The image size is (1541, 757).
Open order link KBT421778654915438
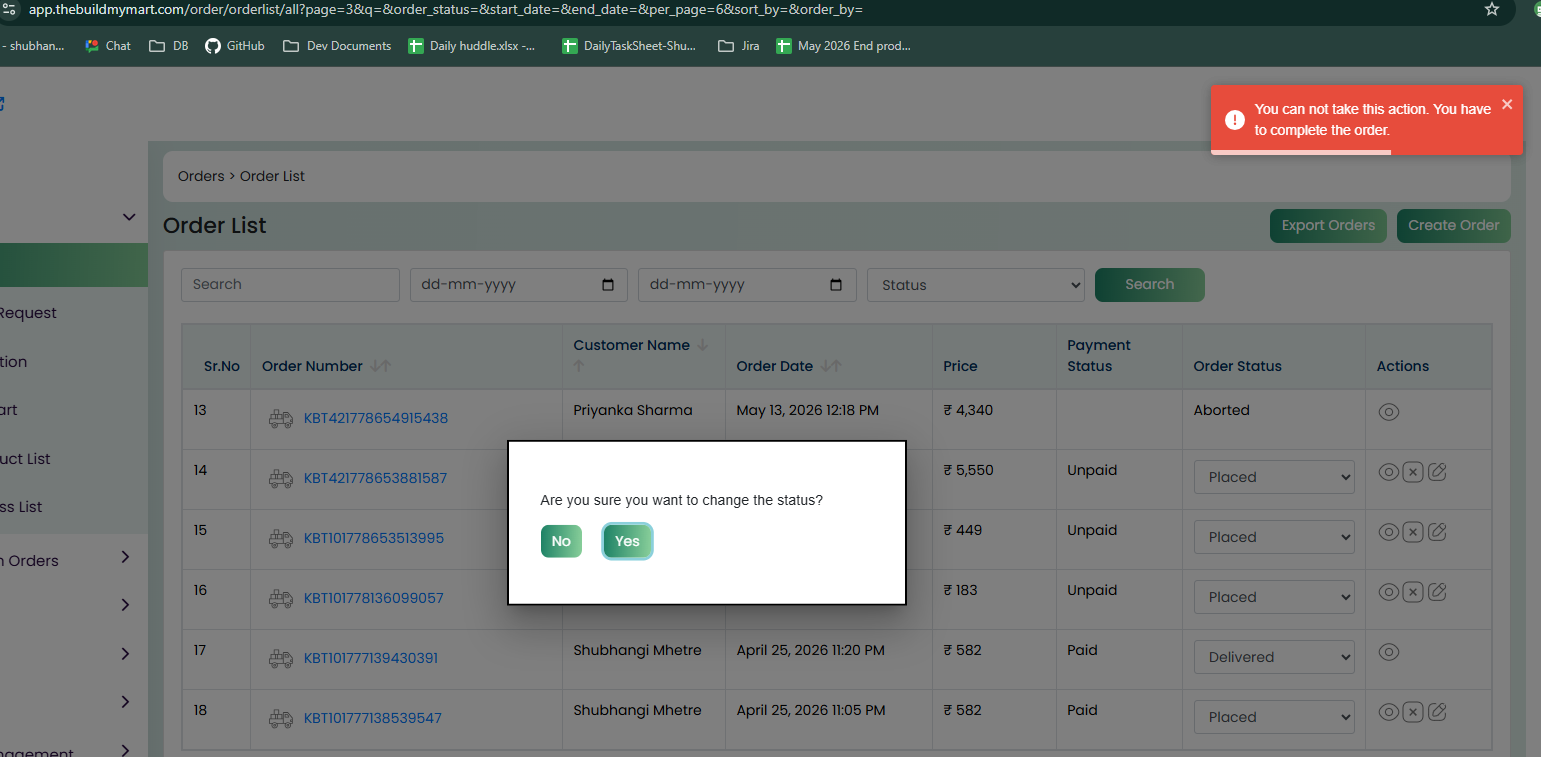click(376, 418)
